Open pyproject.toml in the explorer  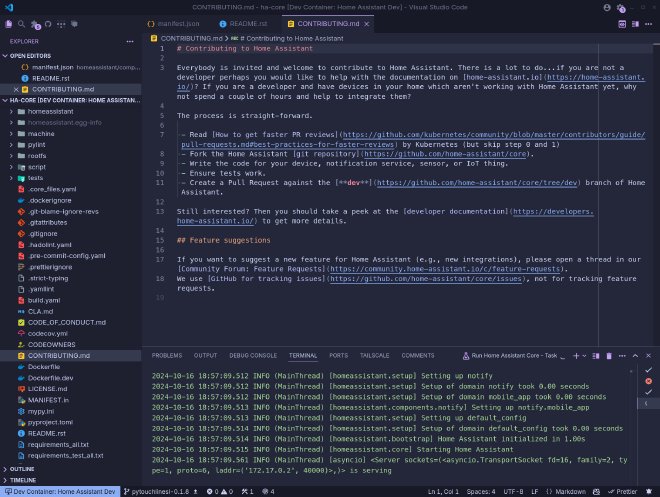coord(51,422)
